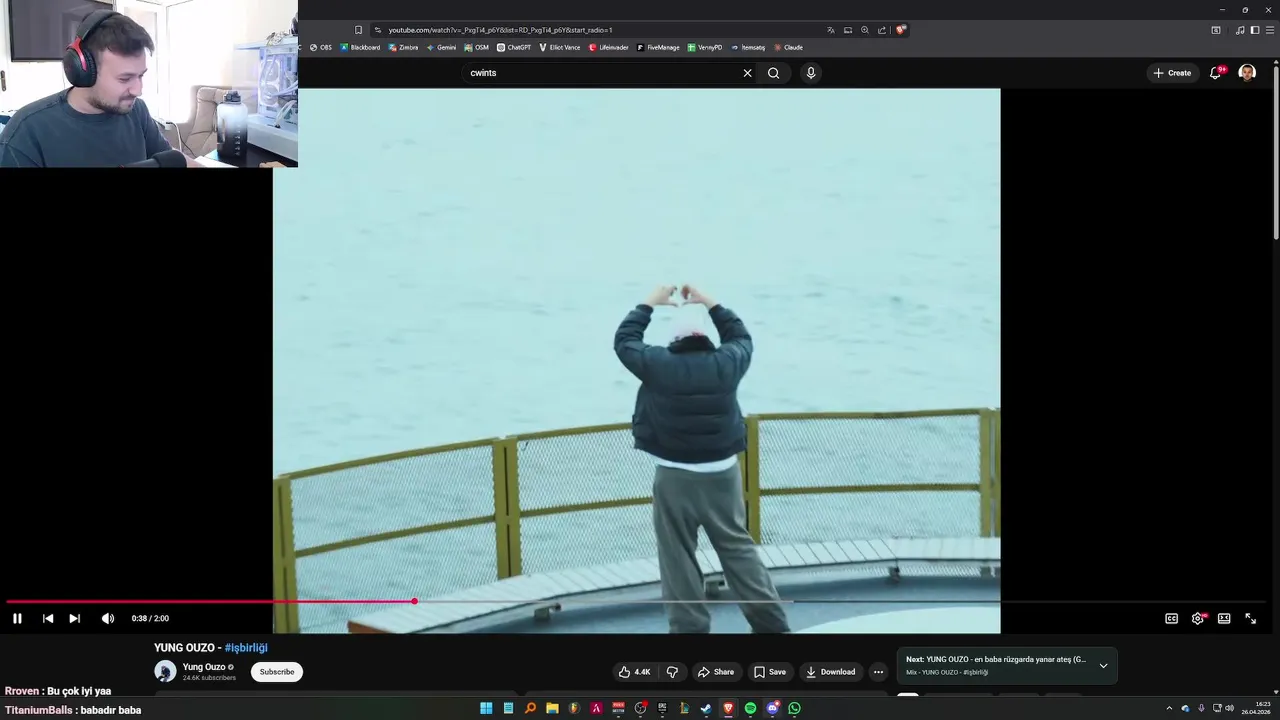Open the Yung Ouzo channel name link
Screen dimensions: 1280x720
click(x=204, y=667)
